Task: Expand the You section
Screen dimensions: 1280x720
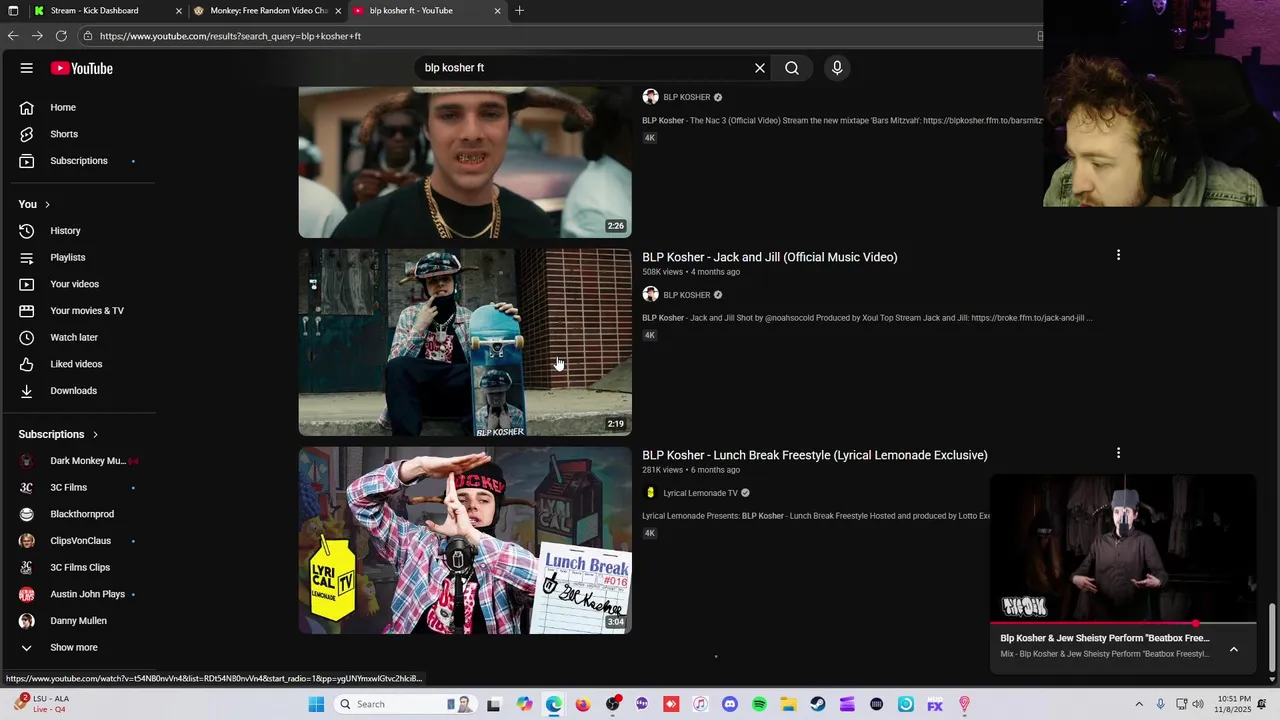Action: tap(34, 204)
